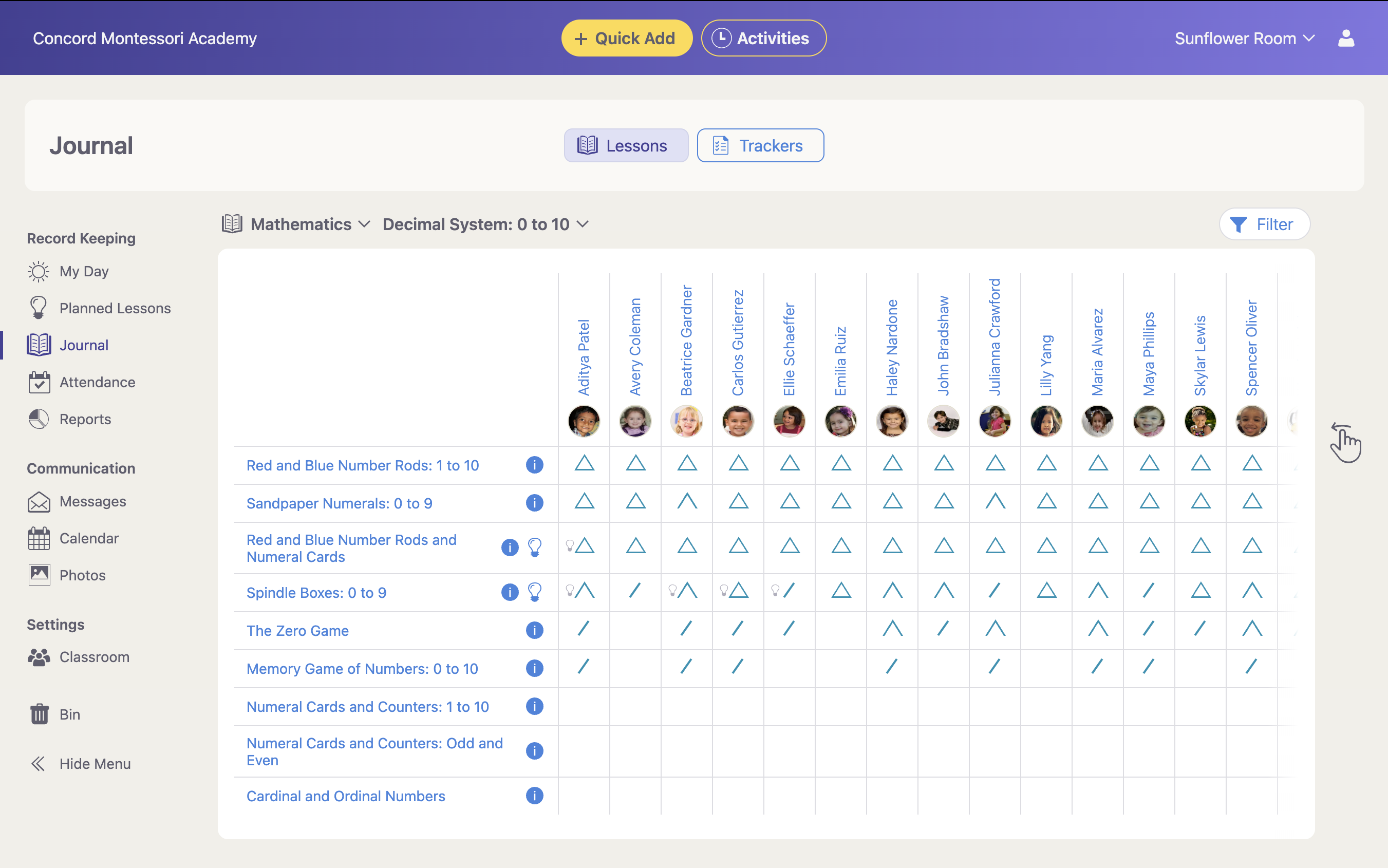1388x868 pixels.
Task: Open Attendance from the sidebar
Action: click(x=97, y=382)
